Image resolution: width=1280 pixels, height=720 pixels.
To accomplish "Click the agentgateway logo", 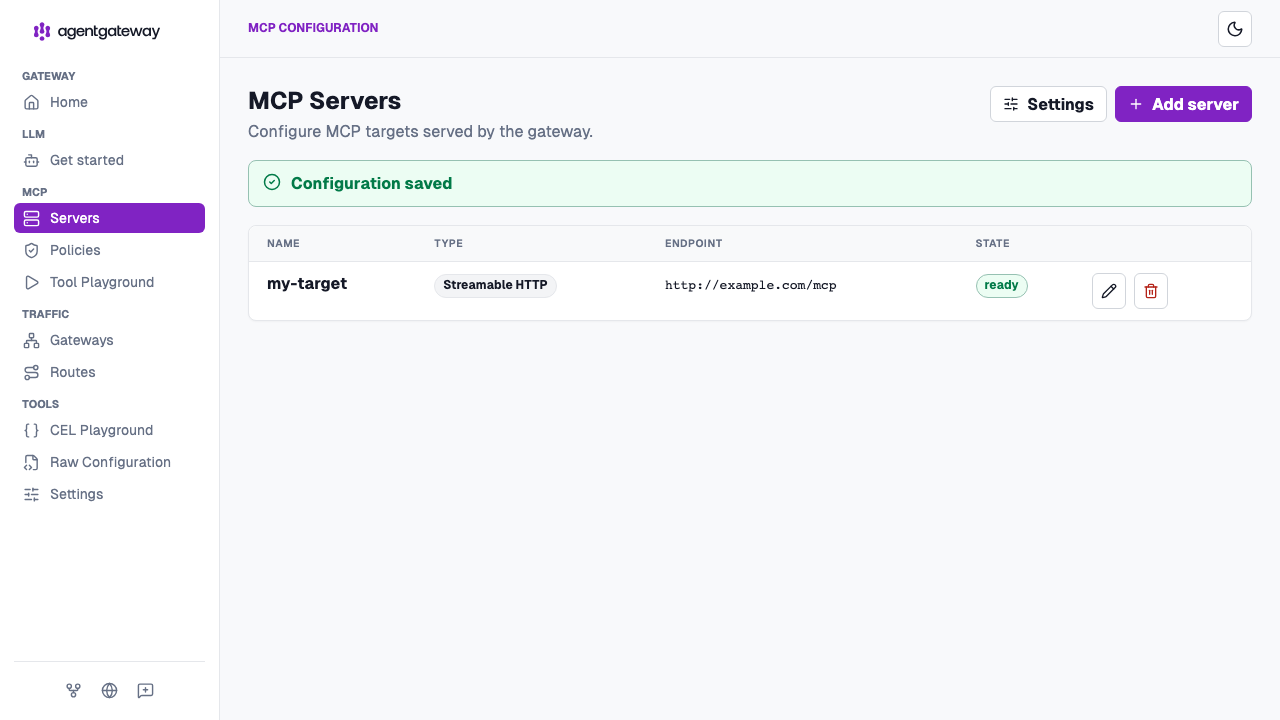I will pos(97,31).
